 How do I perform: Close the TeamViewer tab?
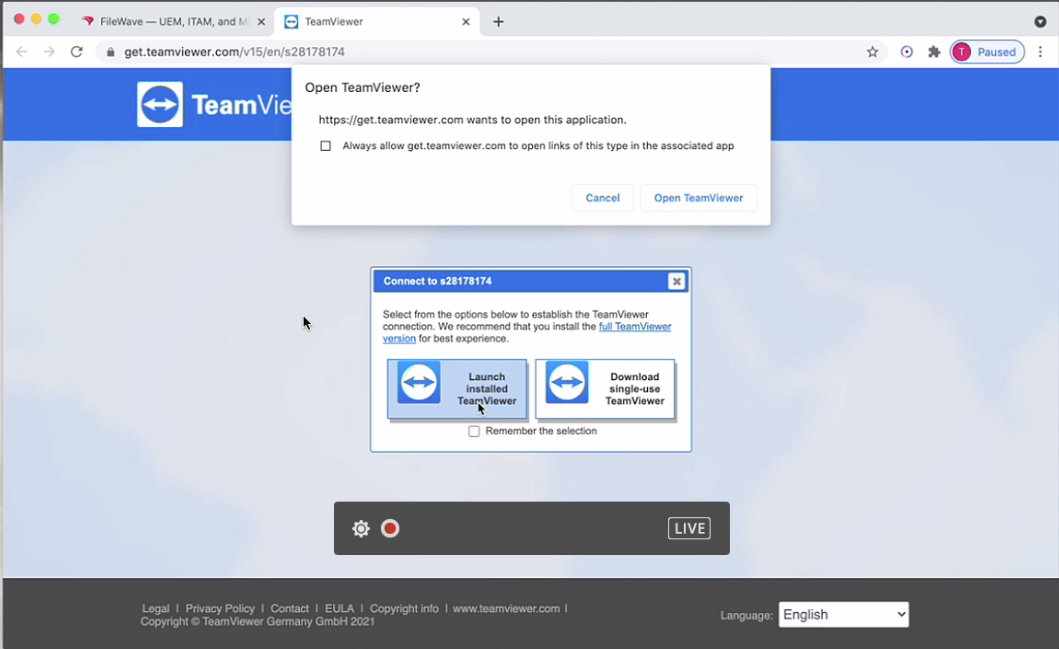[x=466, y=22]
